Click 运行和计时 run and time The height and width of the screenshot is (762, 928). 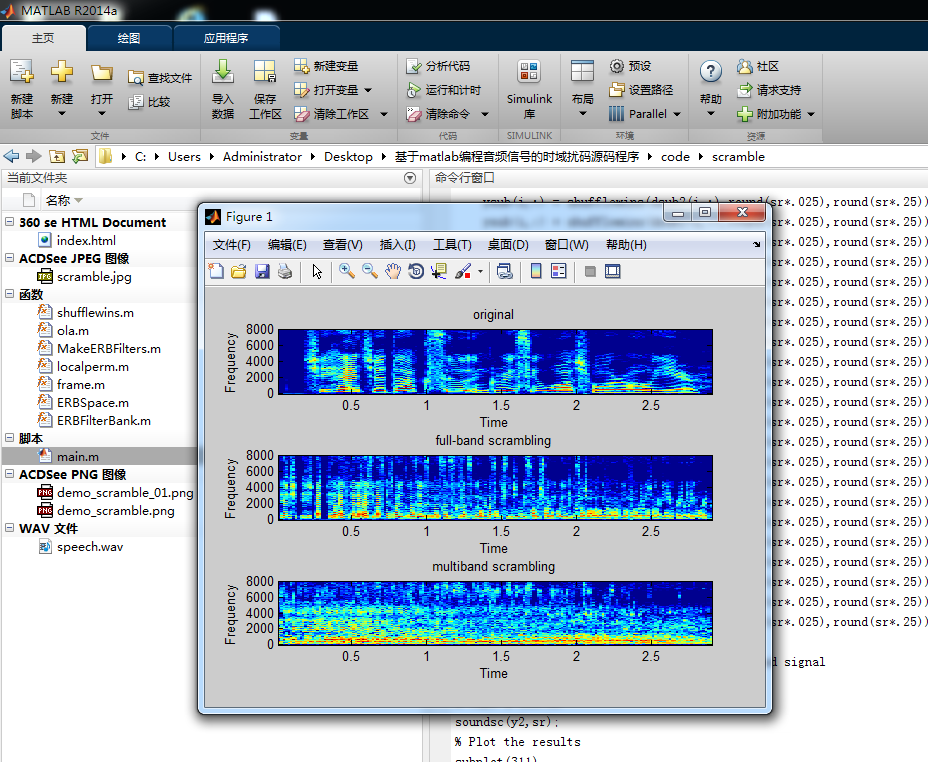coord(444,90)
